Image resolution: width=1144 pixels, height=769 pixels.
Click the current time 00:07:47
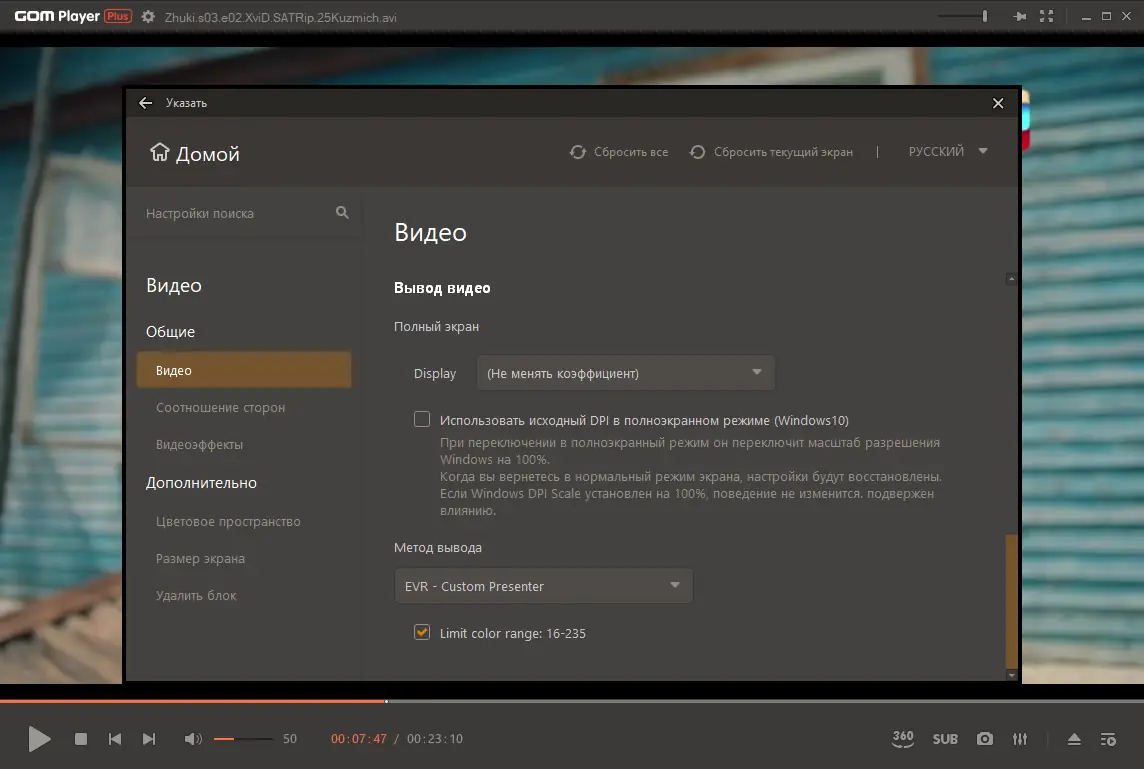click(359, 739)
